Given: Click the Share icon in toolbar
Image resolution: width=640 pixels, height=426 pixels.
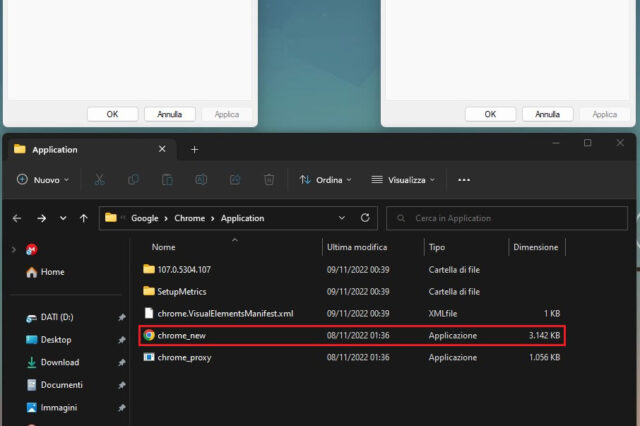Looking at the screenshot, I should [x=235, y=180].
